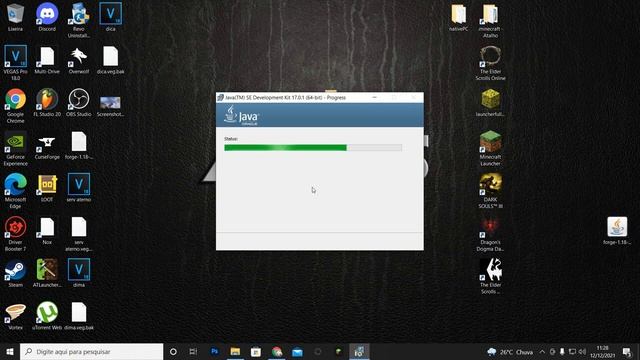This screenshot has height=360, width=640.
Task: Open the taskbar clock and date
Action: (x=602, y=351)
